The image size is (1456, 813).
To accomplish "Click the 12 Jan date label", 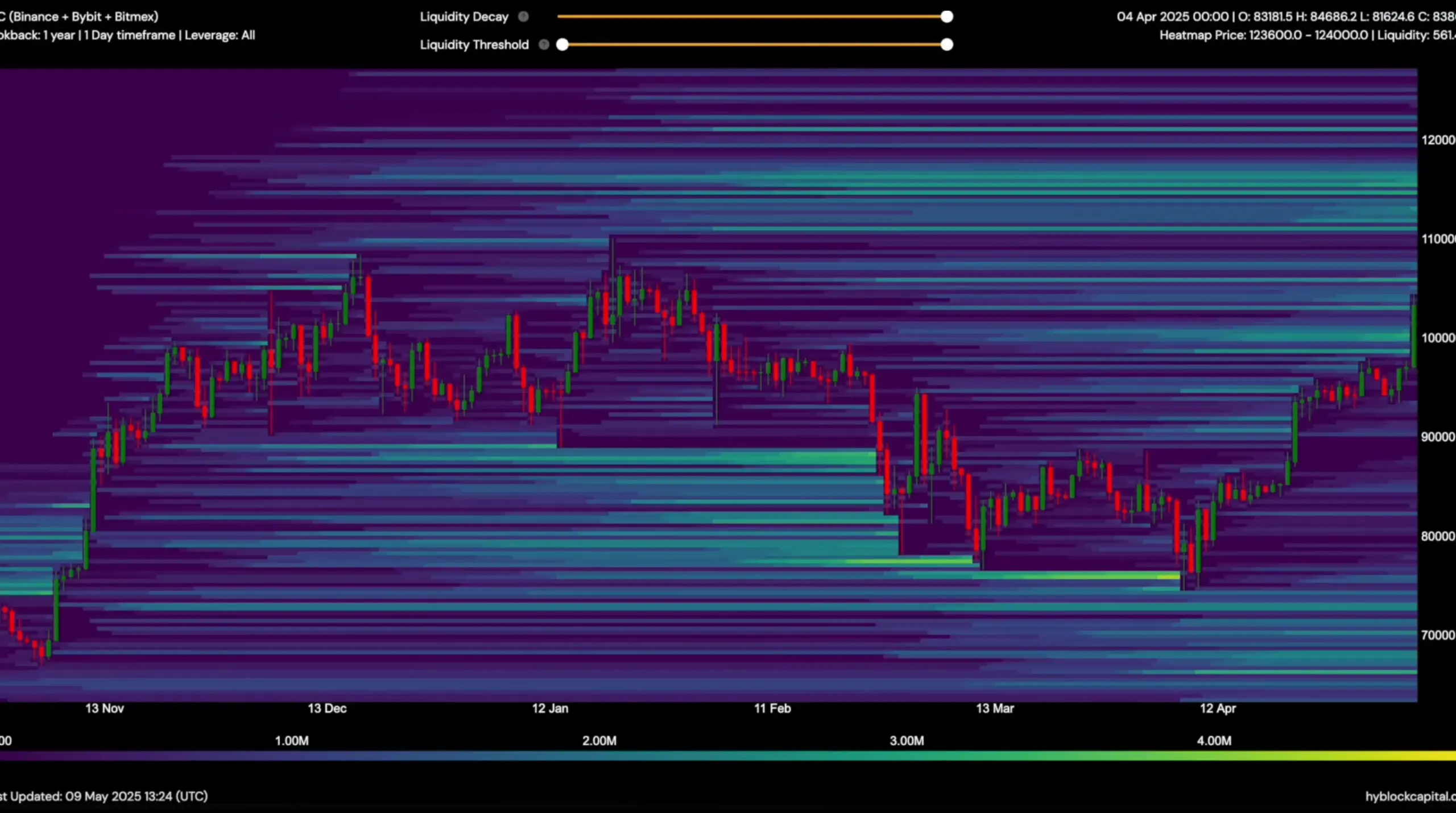I will pyautogui.click(x=550, y=708).
